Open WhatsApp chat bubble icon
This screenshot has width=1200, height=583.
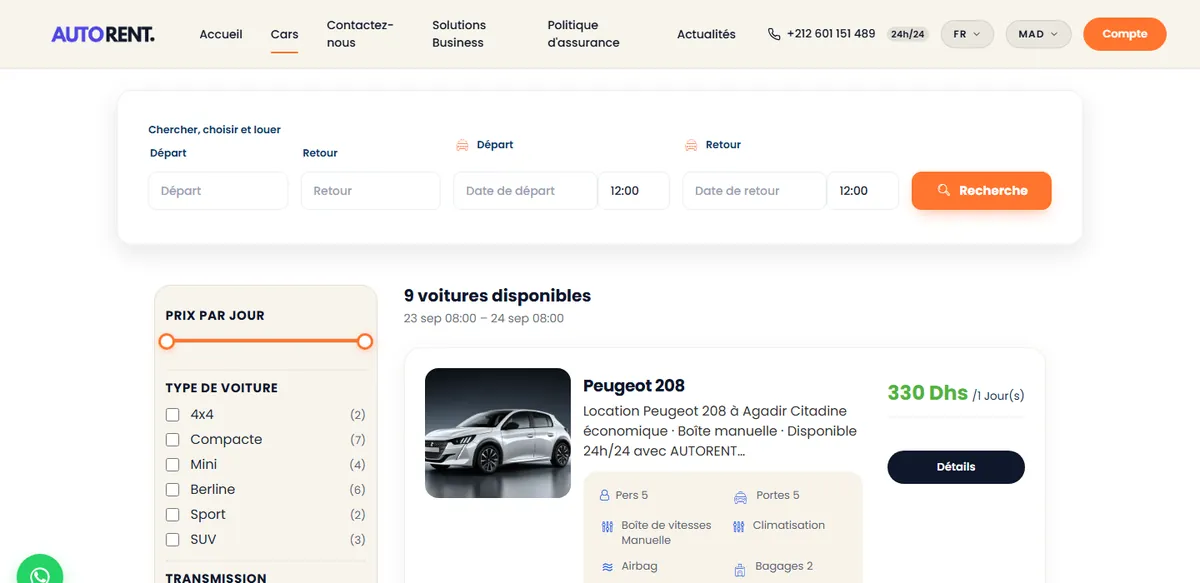(40, 574)
